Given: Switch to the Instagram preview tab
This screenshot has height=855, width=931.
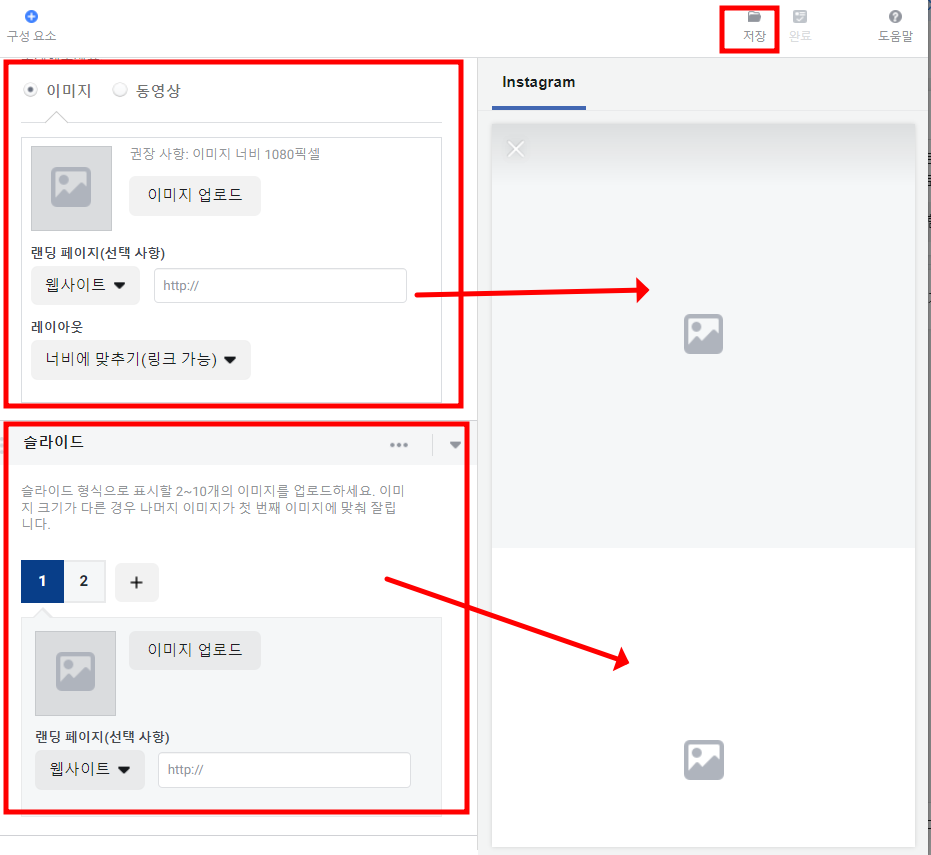Looking at the screenshot, I should (x=539, y=83).
